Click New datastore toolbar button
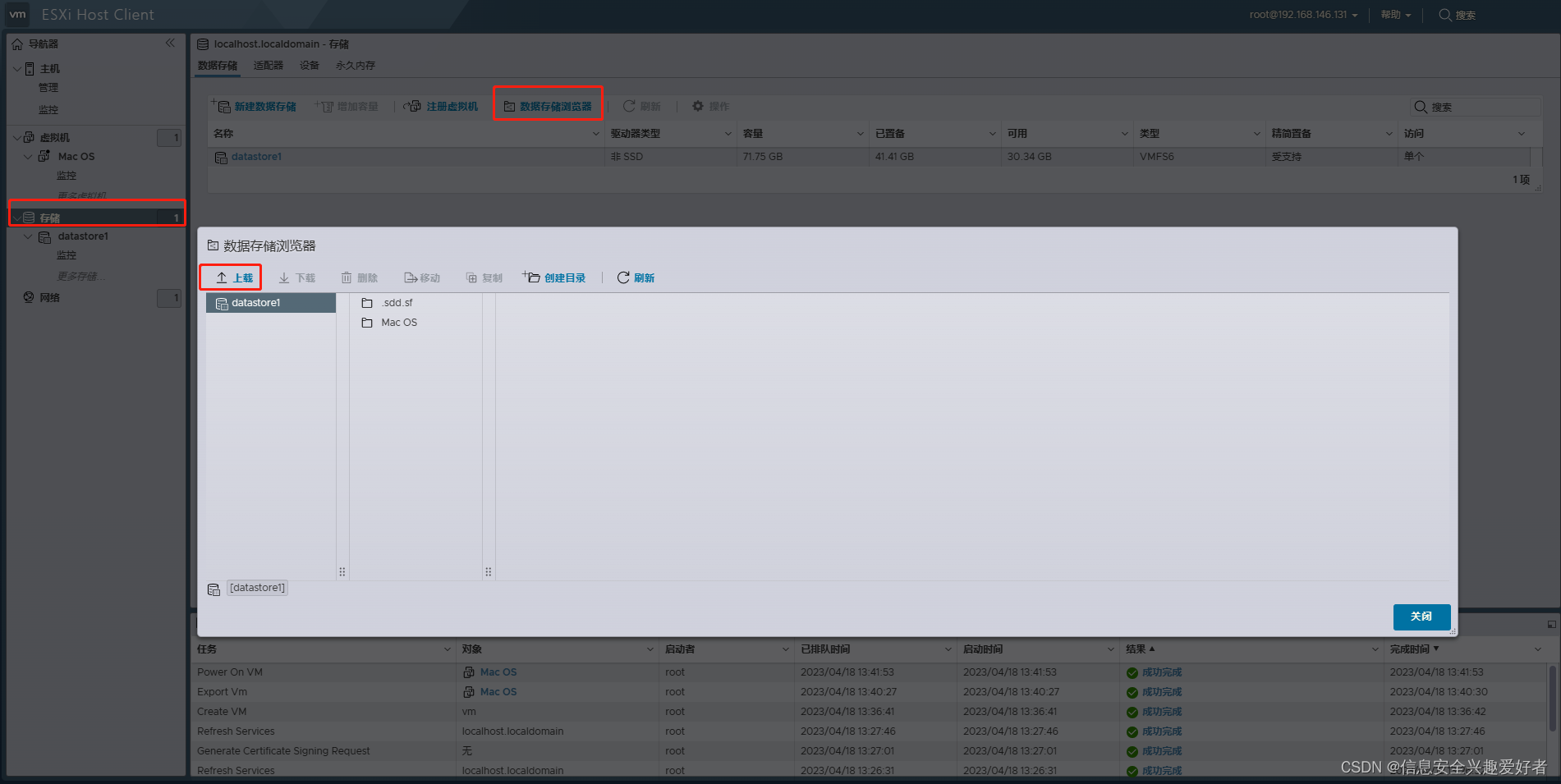Image resolution: width=1561 pixels, height=784 pixels. click(x=255, y=106)
